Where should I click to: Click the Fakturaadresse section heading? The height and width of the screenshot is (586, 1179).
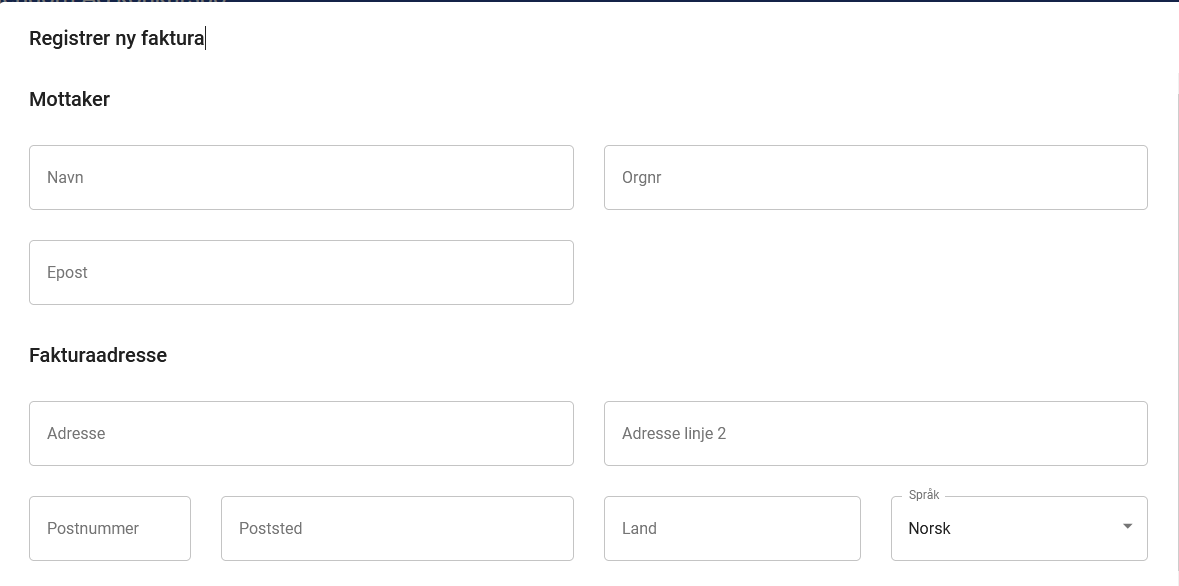98,355
